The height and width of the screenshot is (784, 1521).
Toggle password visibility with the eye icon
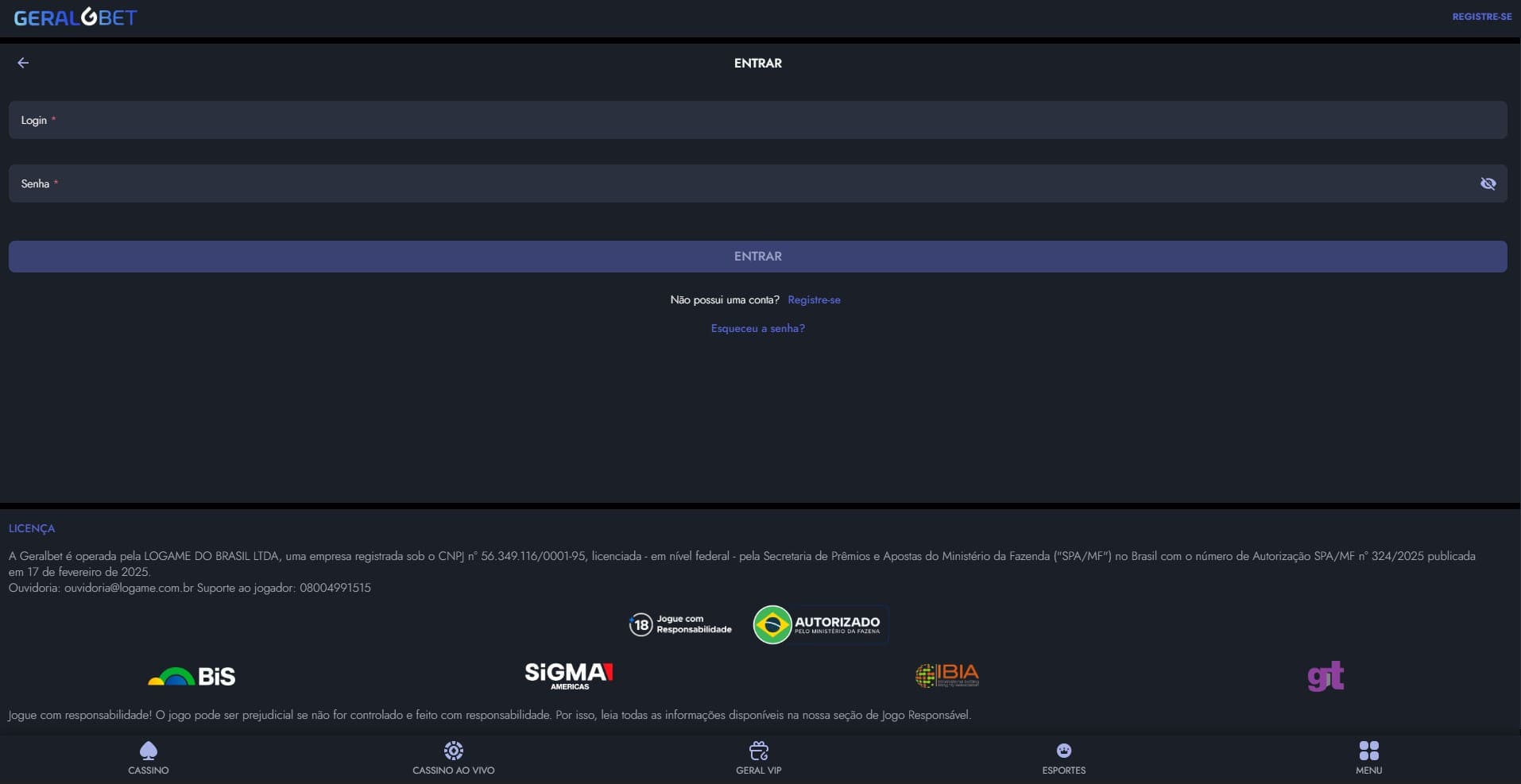tap(1489, 183)
